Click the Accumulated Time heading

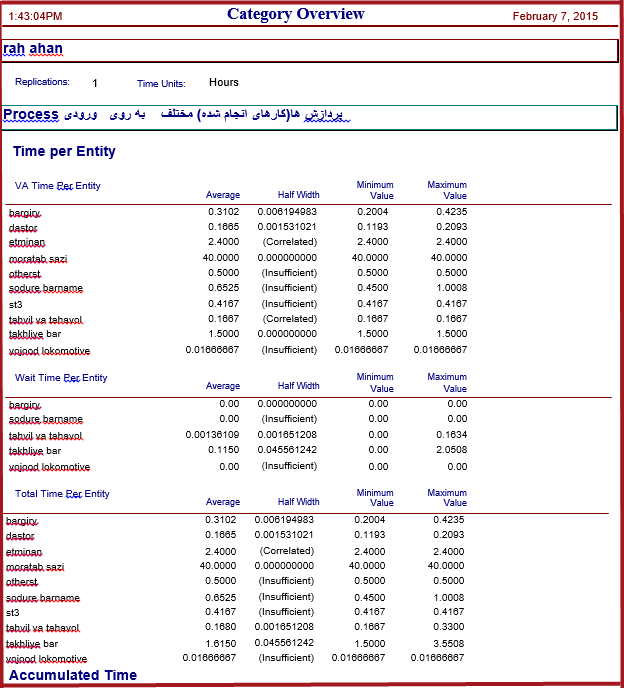point(73,675)
